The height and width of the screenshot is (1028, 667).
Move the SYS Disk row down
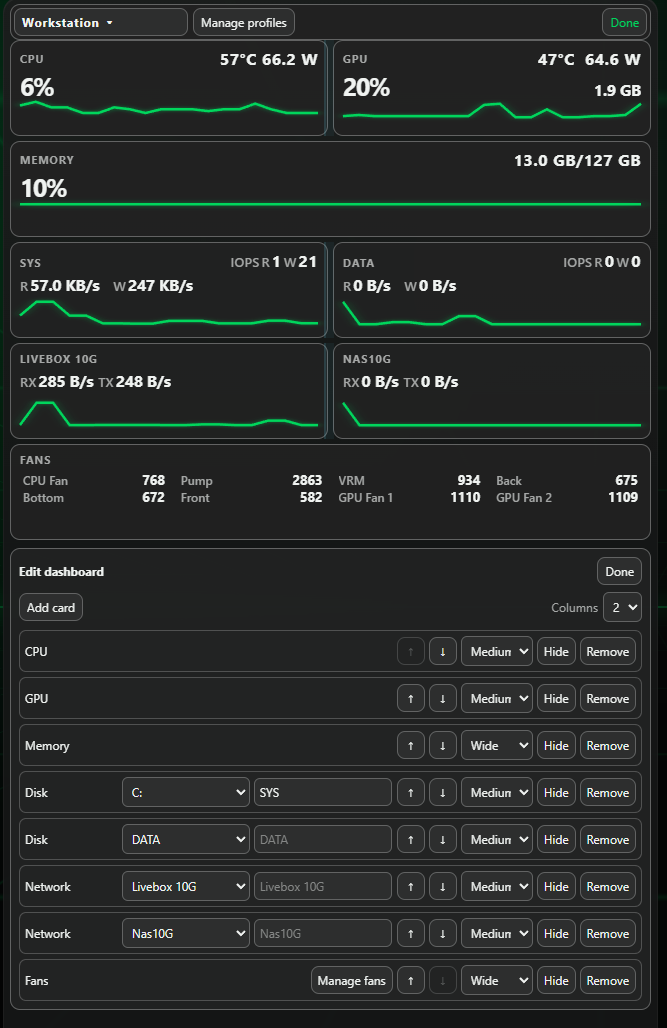click(443, 793)
